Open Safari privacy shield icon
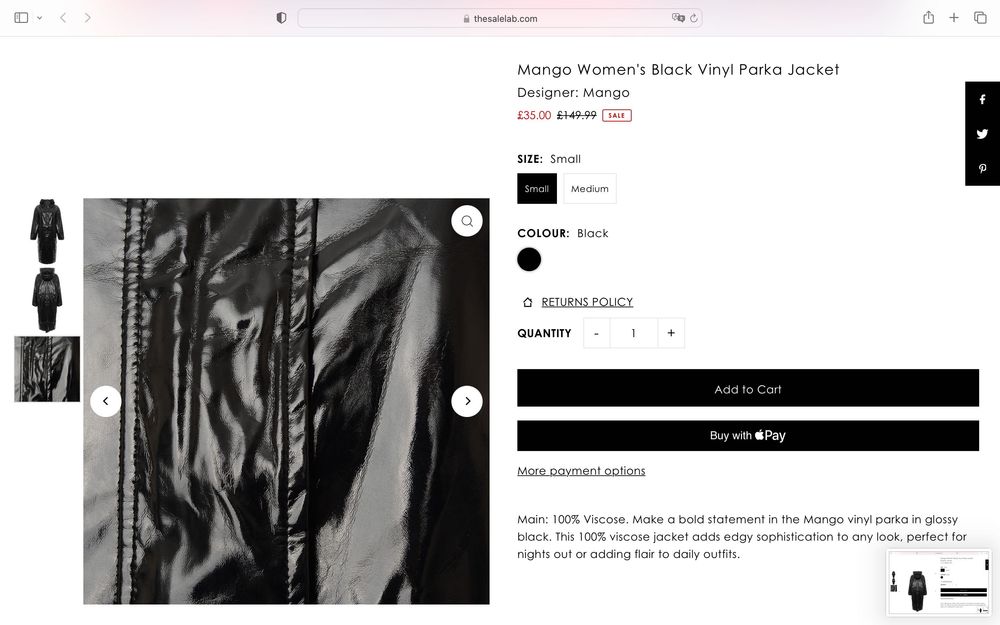This screenshot has height=625, width=1000. [x=281, y=18]
